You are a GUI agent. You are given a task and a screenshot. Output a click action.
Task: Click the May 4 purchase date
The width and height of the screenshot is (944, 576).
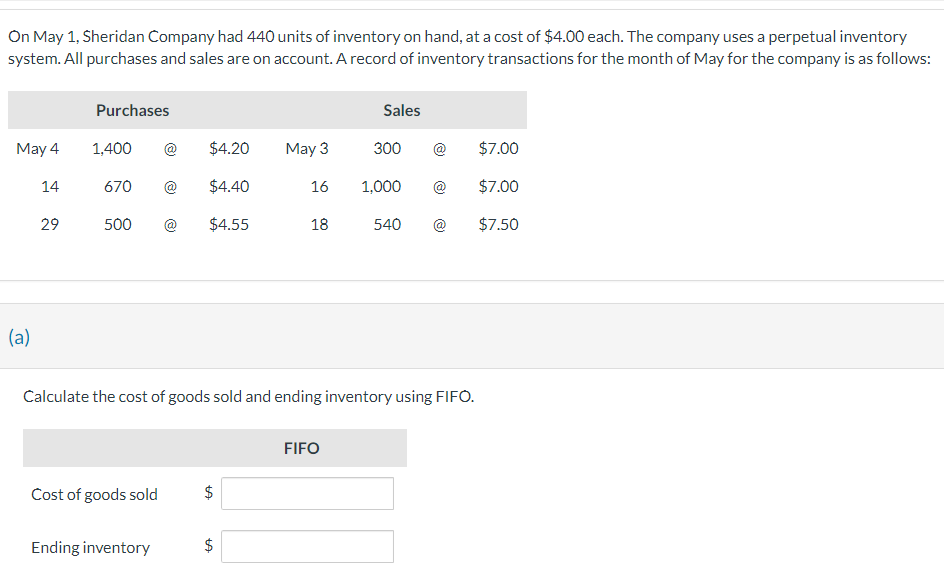pos(37,149)
